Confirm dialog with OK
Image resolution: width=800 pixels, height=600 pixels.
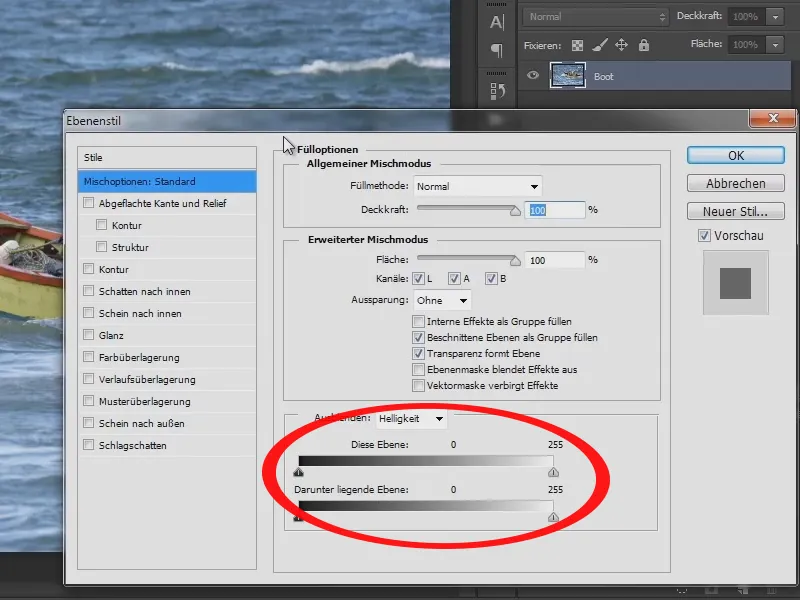pos(735,155)
